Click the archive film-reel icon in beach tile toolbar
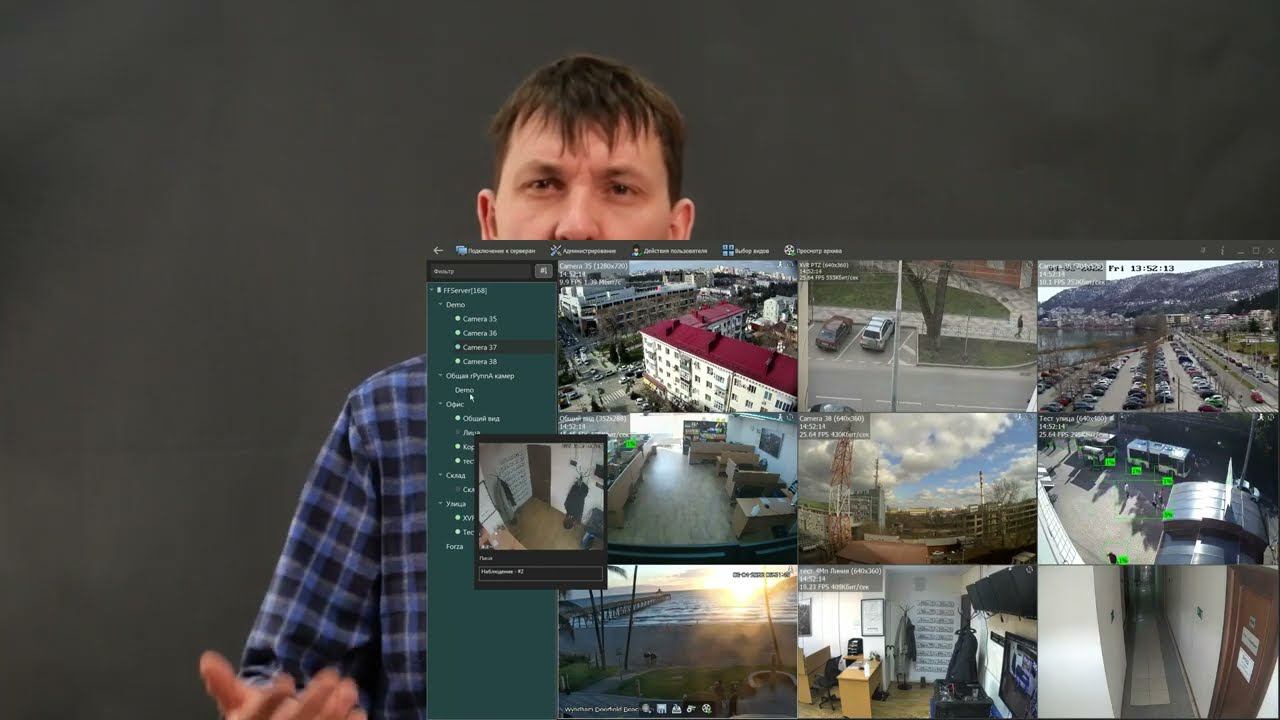Viewport: 1280px width, 720px height. tap(706, 709)
